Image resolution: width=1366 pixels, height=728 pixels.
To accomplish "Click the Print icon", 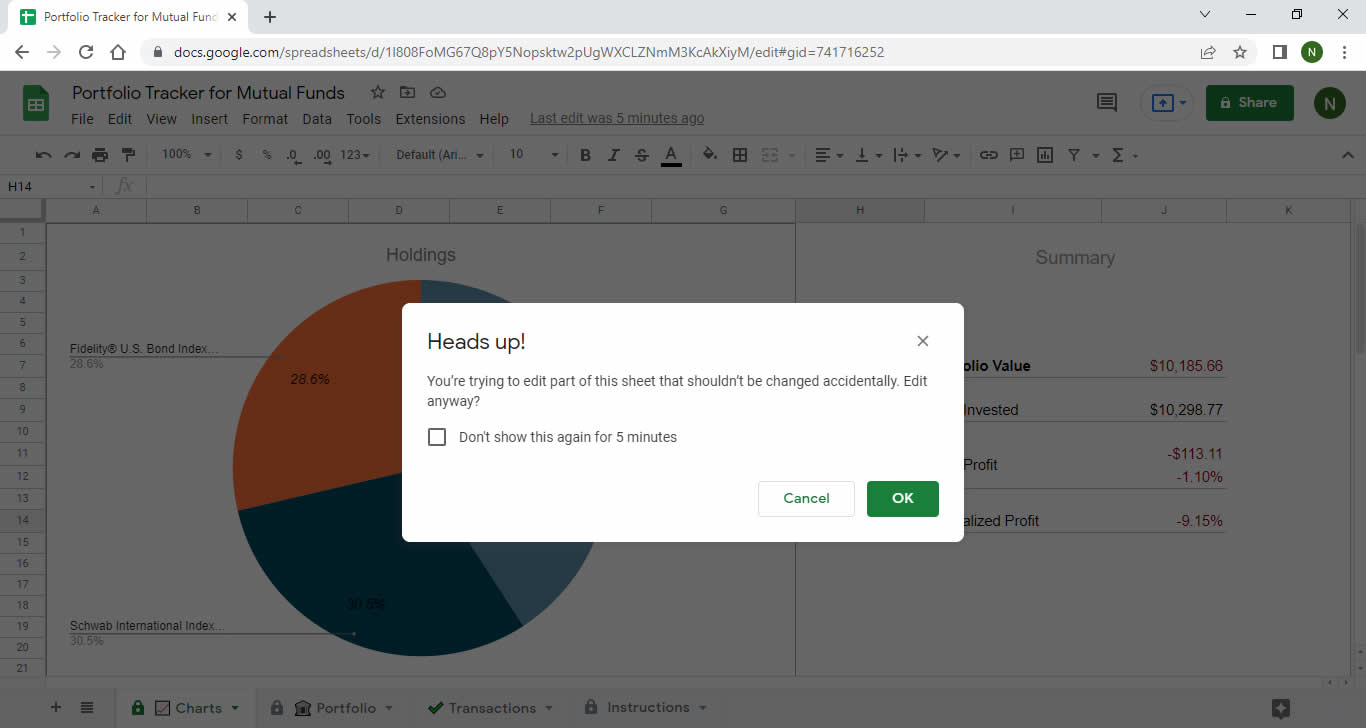I will click(100, 155).
